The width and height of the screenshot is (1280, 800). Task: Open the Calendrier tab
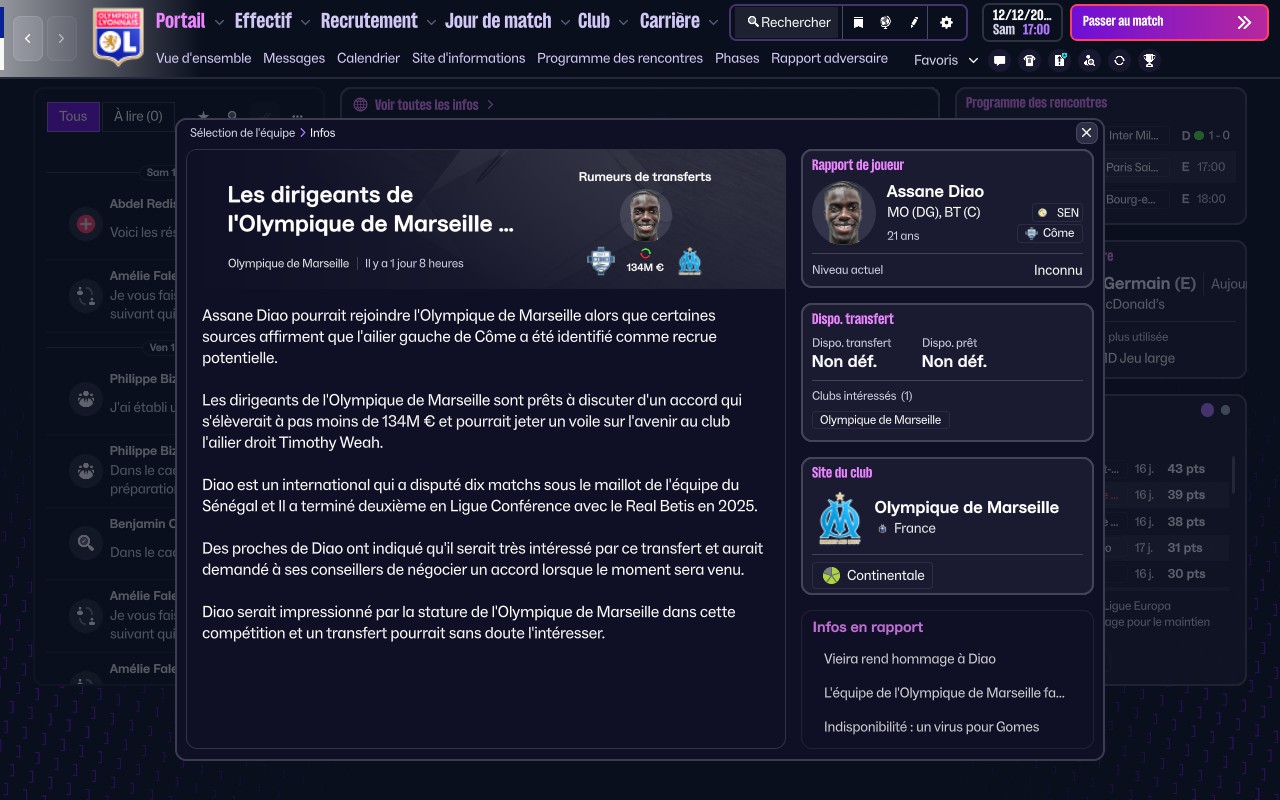(x=368, y=58)
